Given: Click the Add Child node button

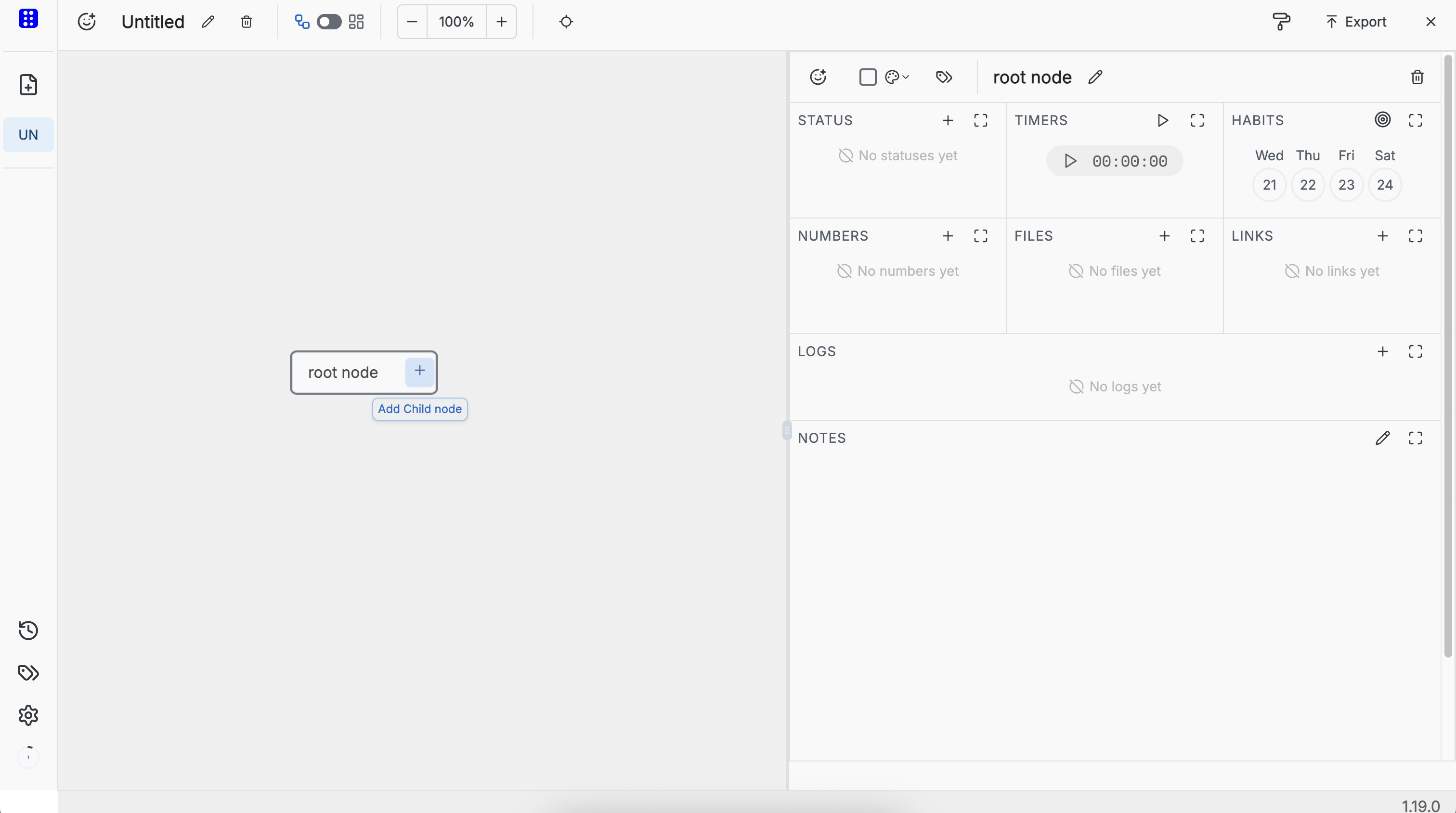Looking at the screenshot, I should click(419, 409).
